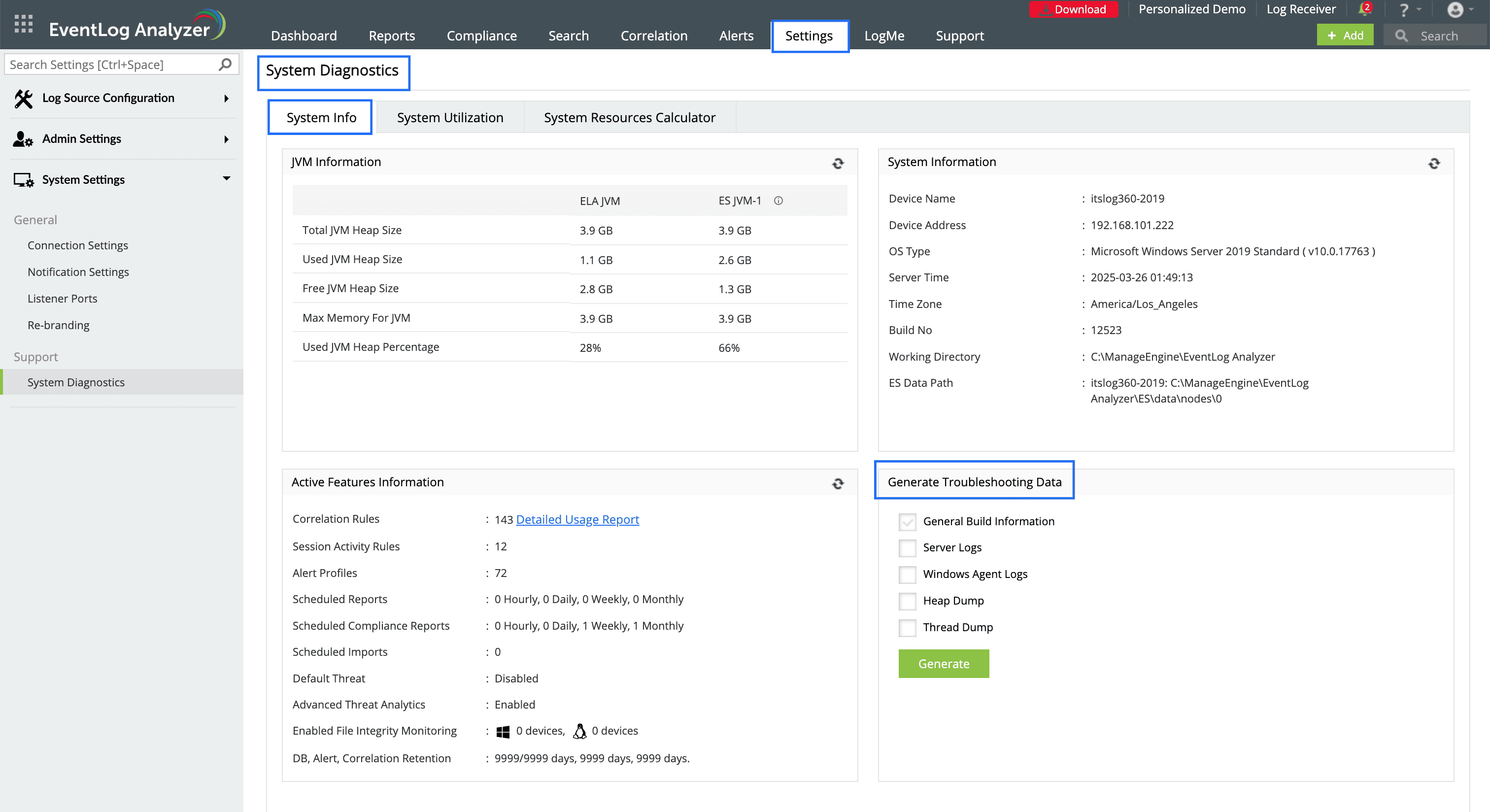
Task: Enable the Server Logs checkbox
Action: coord(907,548)
